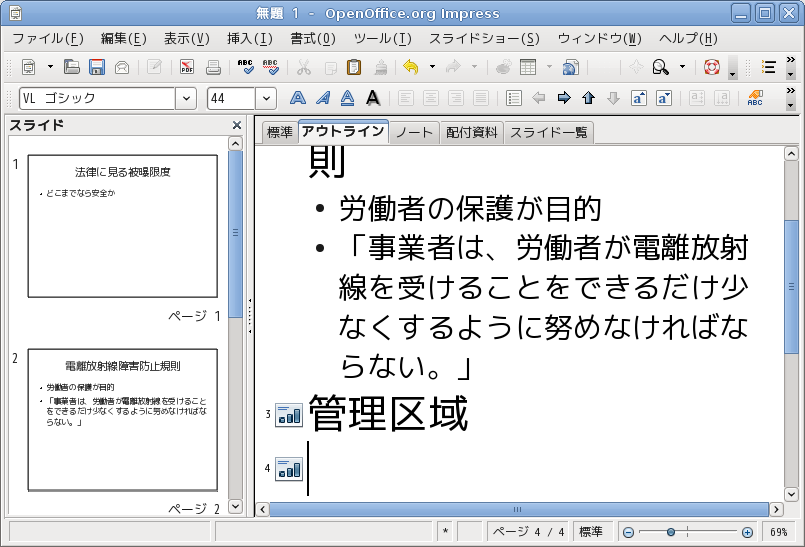The height and width of the screenshot is (547, 805).
Task: Click the Demote right arrow icon
Action: click(564, 98)
